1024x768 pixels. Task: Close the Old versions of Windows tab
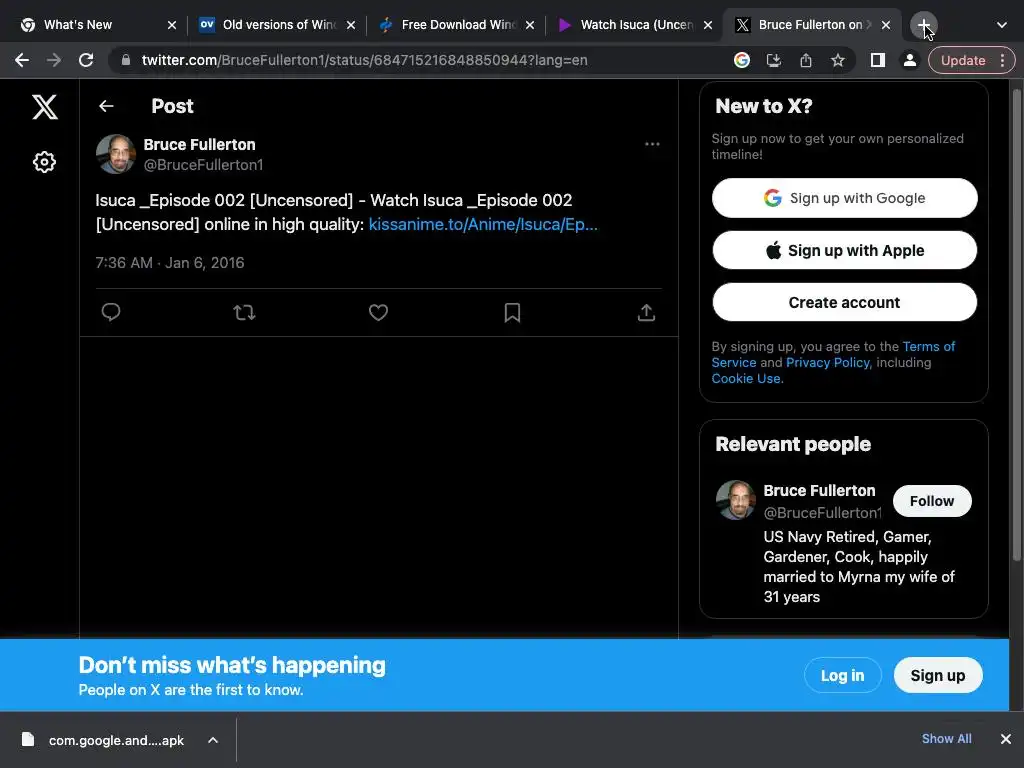click(351, 25)
